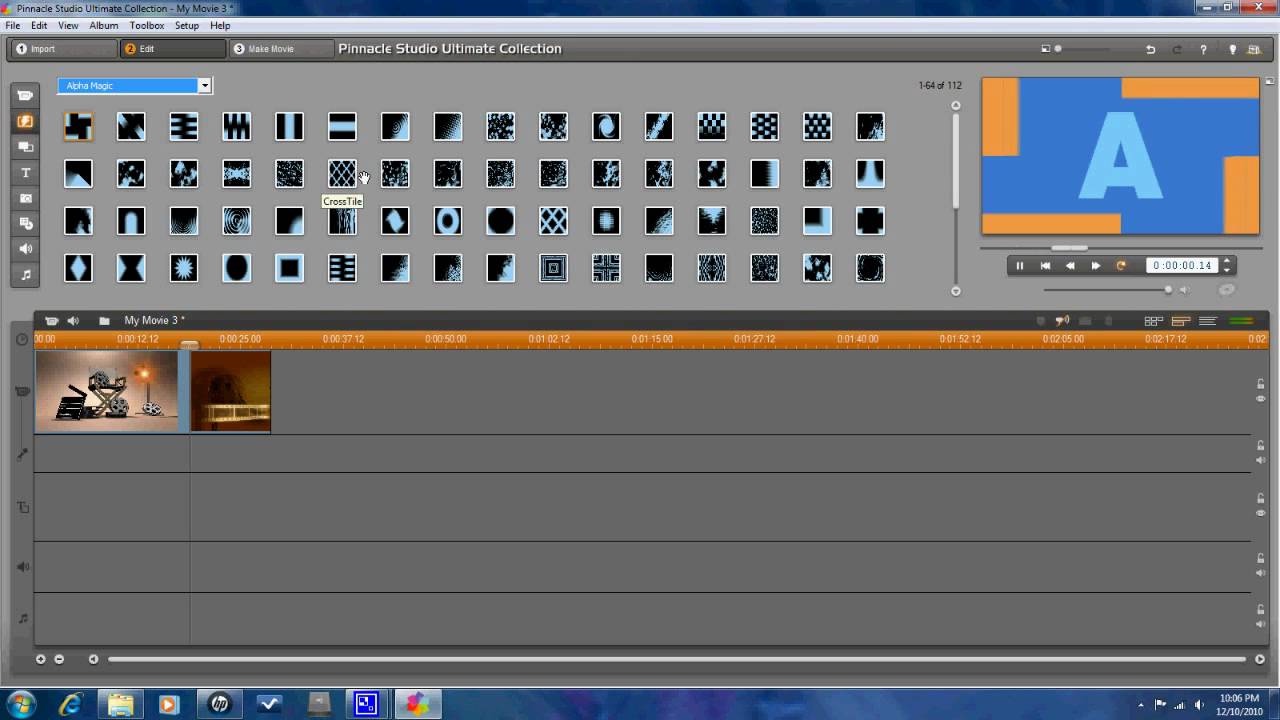Select the CrossTile transition thumbnail
Screen dimensions: 1280x720
(342, 174)
